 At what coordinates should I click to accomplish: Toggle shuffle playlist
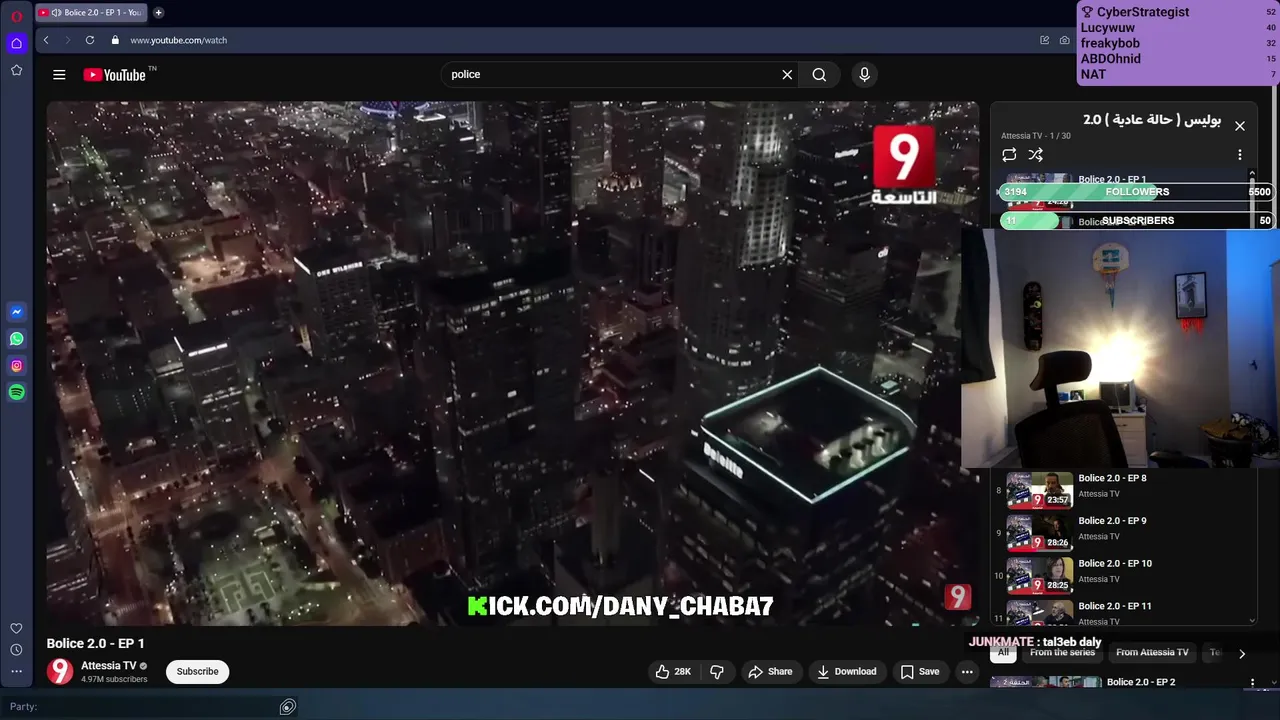(1036, 155)
